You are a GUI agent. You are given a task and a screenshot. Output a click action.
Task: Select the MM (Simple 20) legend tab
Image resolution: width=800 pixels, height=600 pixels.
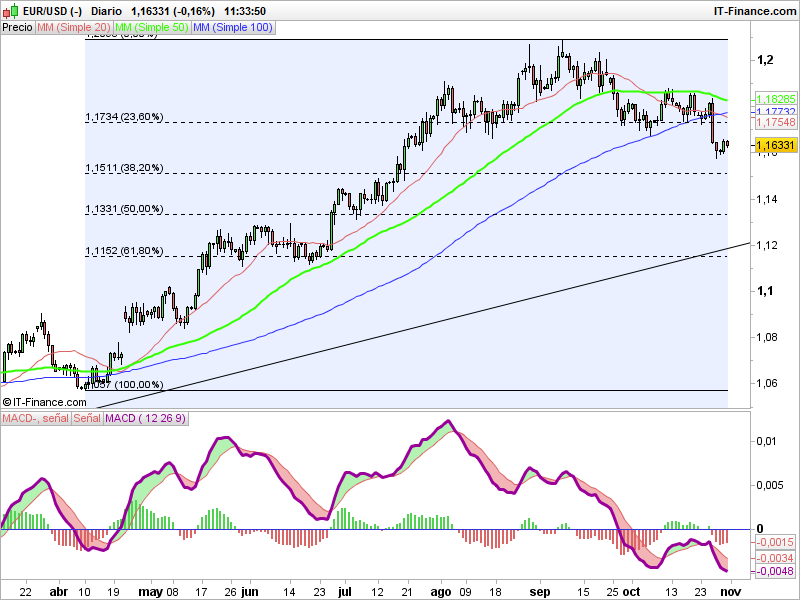click(73, 28)
